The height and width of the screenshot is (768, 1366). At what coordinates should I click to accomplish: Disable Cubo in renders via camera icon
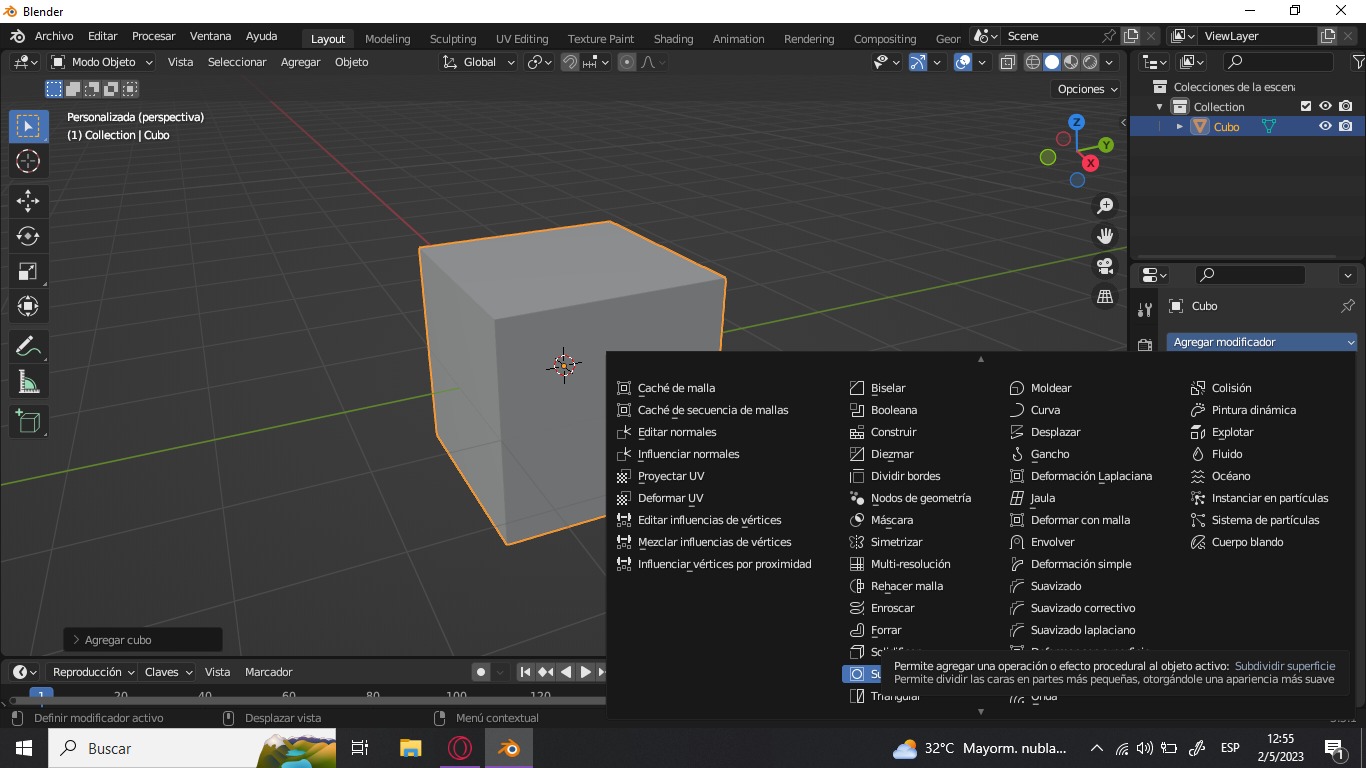point(1346,126)
